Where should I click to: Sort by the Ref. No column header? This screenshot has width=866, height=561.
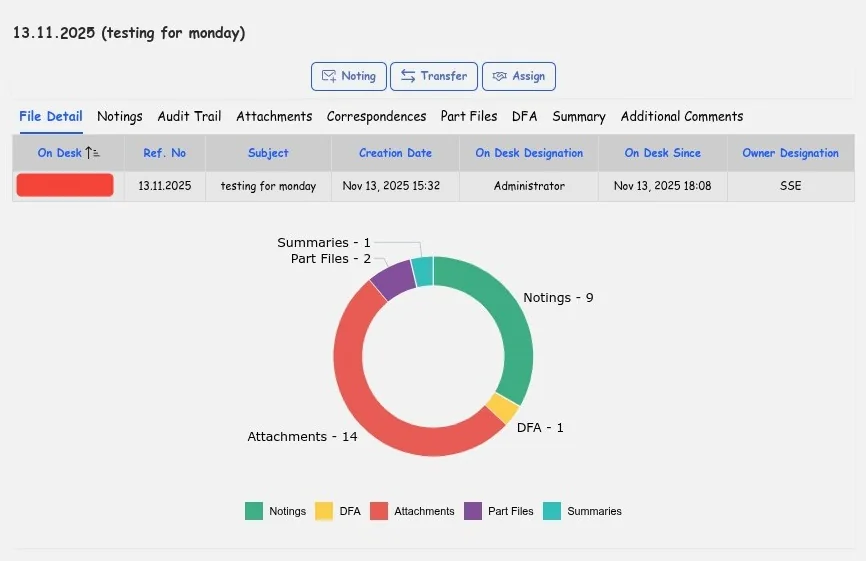[x=165, y=153]
